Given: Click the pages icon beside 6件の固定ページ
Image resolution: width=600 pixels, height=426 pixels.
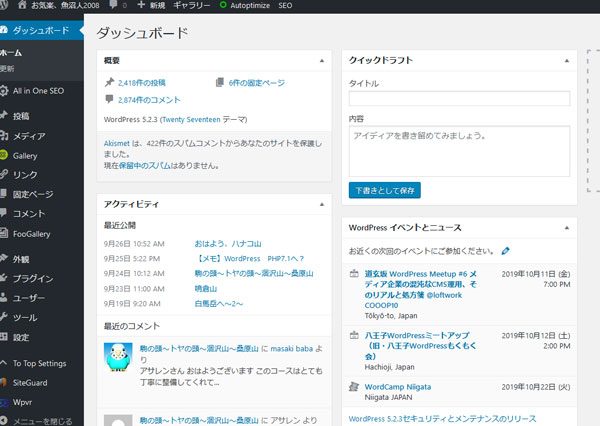Looking at the screenshot, I should click(220, 82).
